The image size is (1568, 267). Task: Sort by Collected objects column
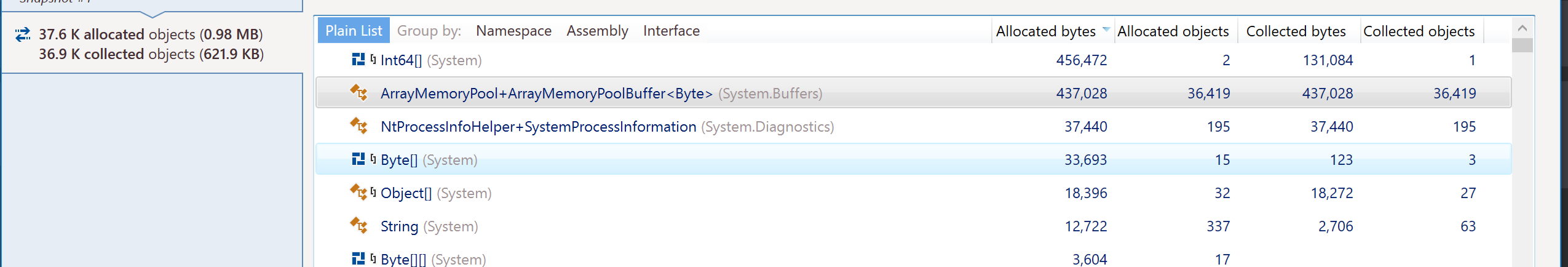click(x=1419, y=31)
